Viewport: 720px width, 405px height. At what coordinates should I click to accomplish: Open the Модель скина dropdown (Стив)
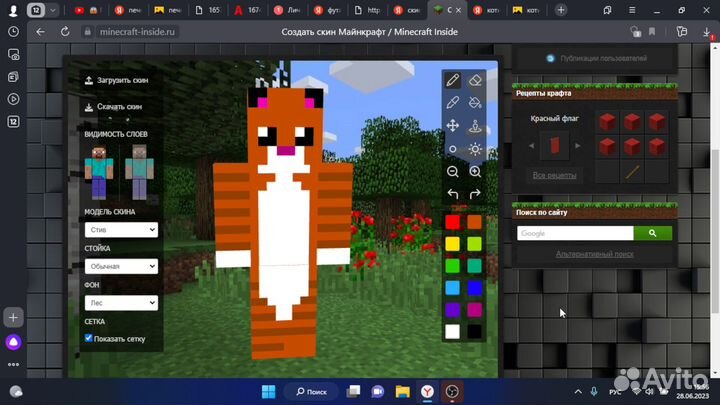[x=121, y=230]
